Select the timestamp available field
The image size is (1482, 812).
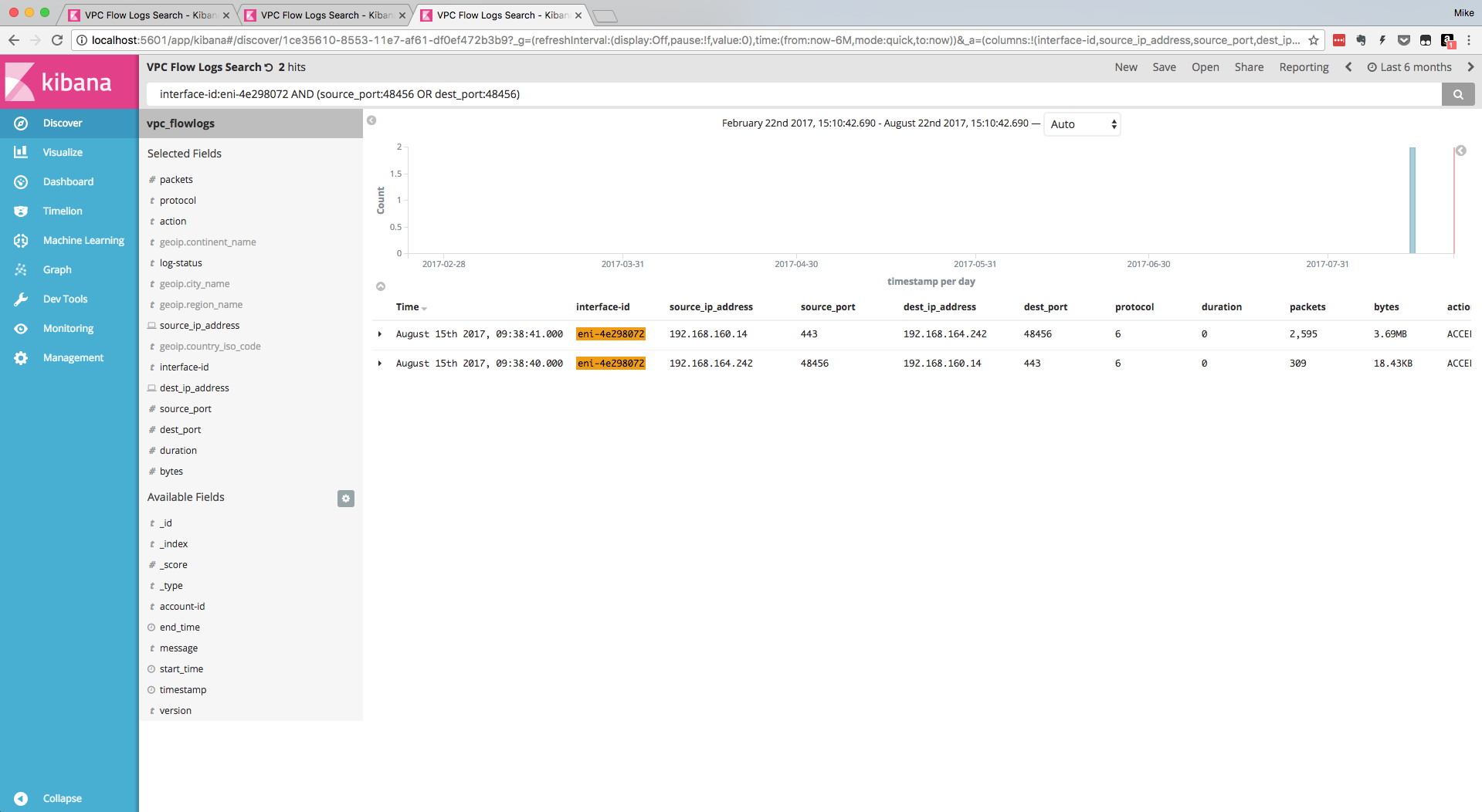coord(183,690)
